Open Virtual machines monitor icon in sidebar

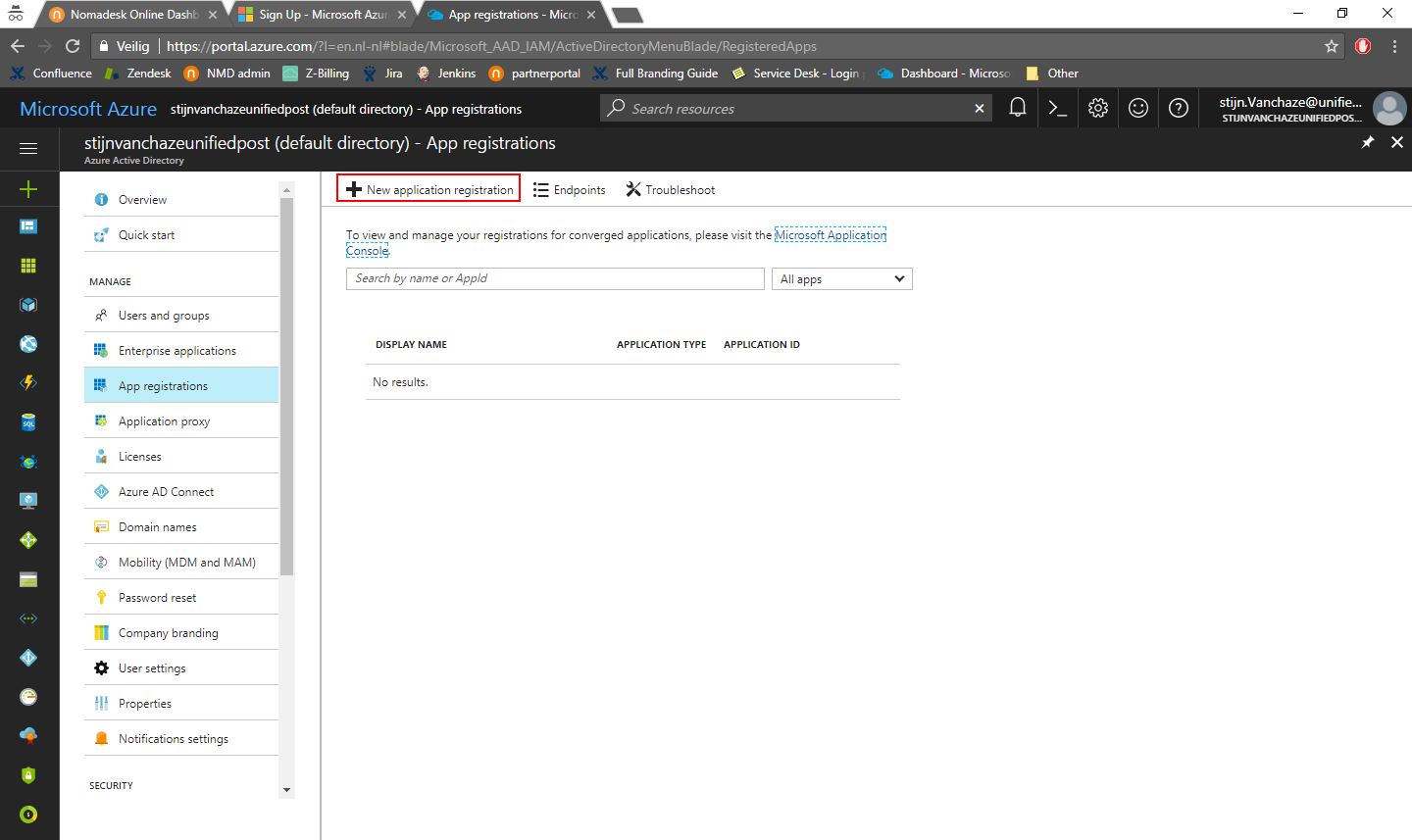(28, 501)
